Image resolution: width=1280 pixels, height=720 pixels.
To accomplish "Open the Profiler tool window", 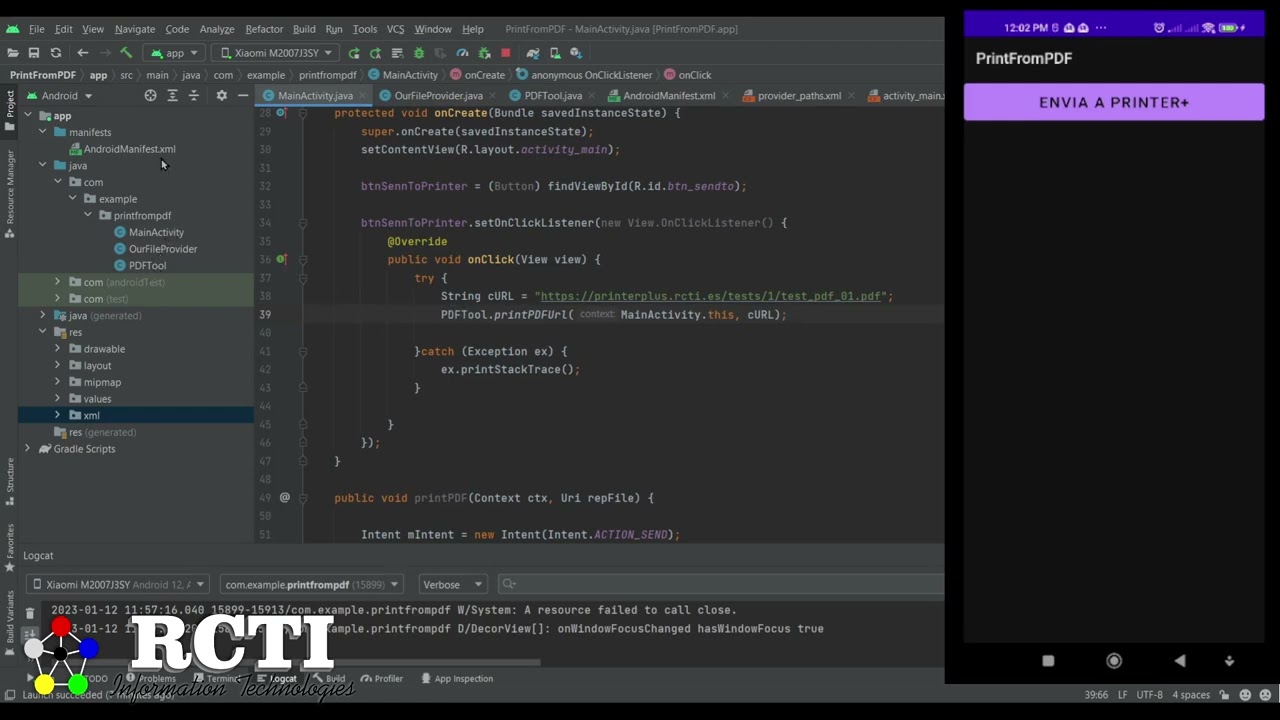I will tap(381, 679).
